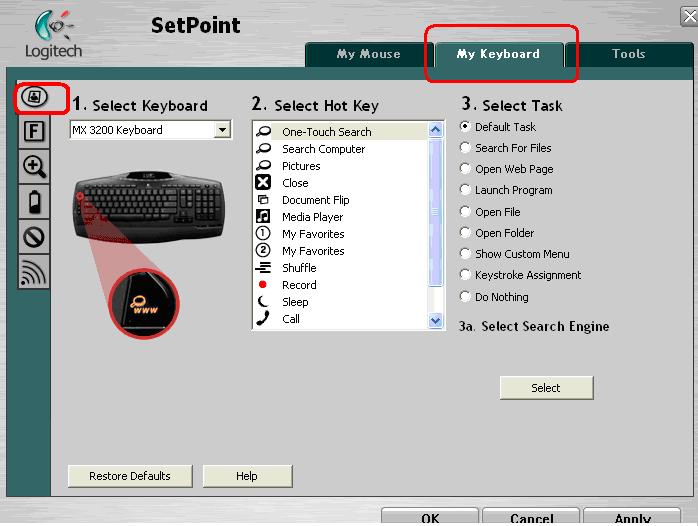Click the keyboard image thumbnail
This screenshot has height=526, width=698.
[x=150, y=206]
